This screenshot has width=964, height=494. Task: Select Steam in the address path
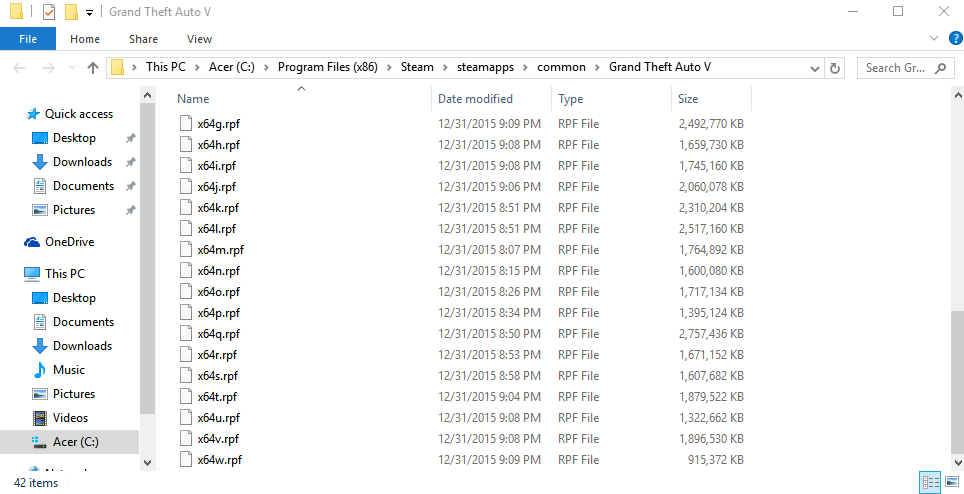[x=417, y=67]
